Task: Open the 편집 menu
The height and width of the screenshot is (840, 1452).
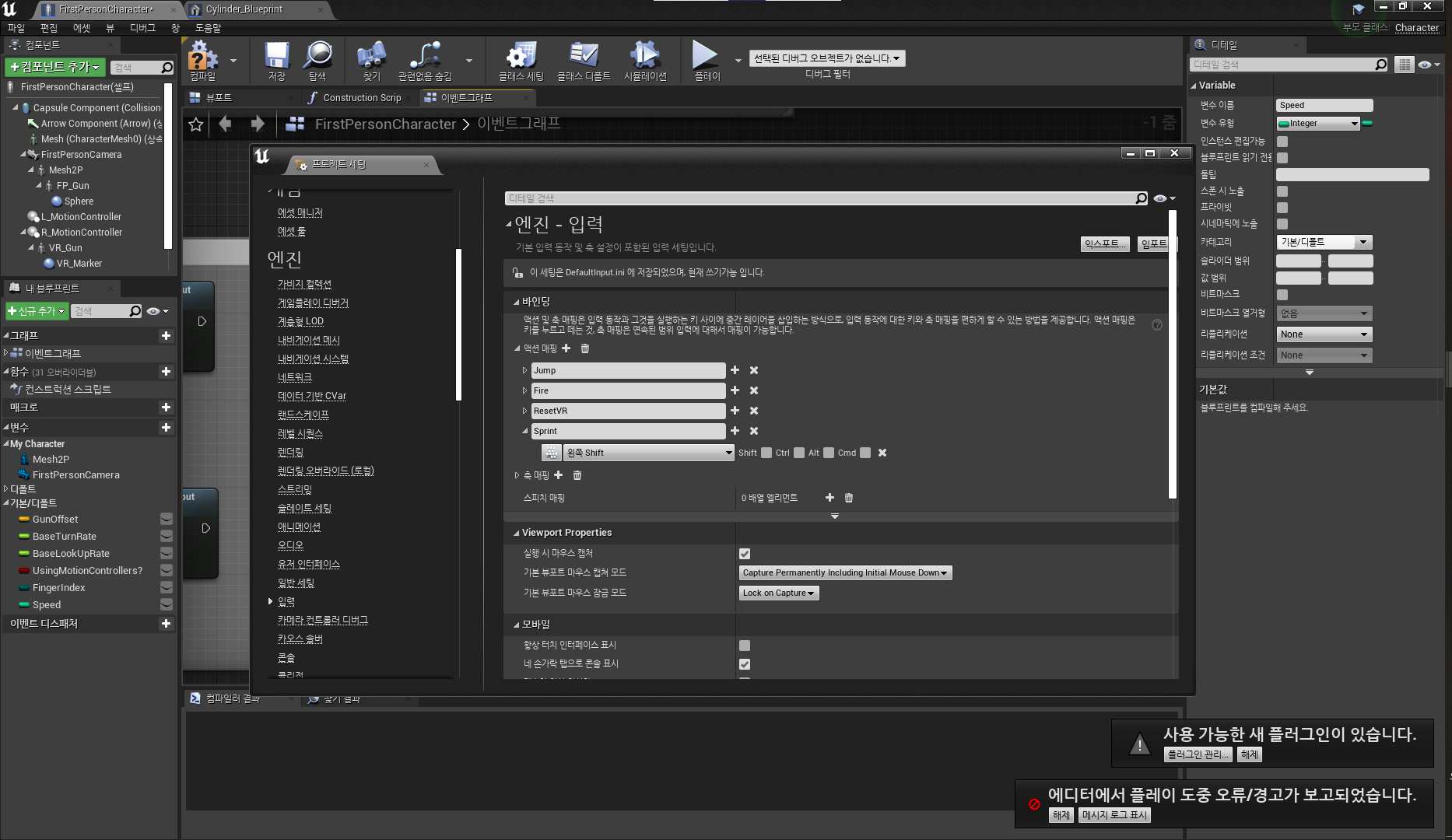Action: (x=49, y=28)
